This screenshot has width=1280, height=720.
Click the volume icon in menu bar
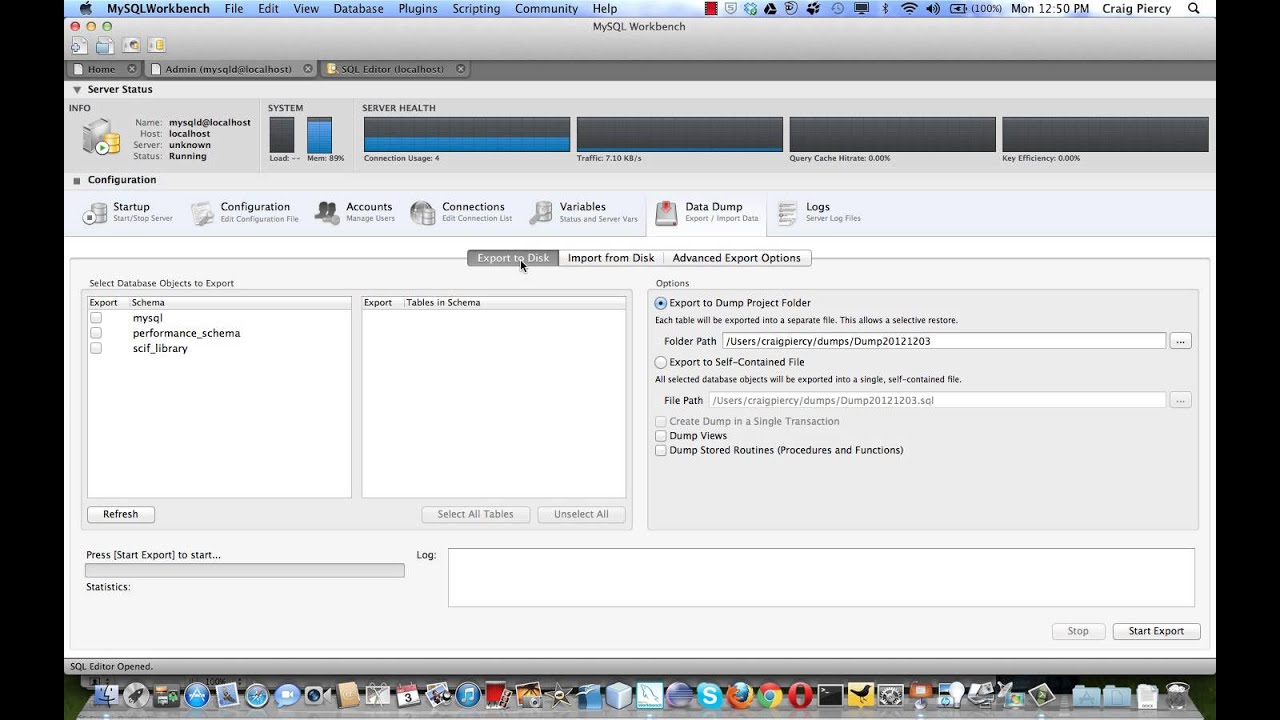(933, 8)
